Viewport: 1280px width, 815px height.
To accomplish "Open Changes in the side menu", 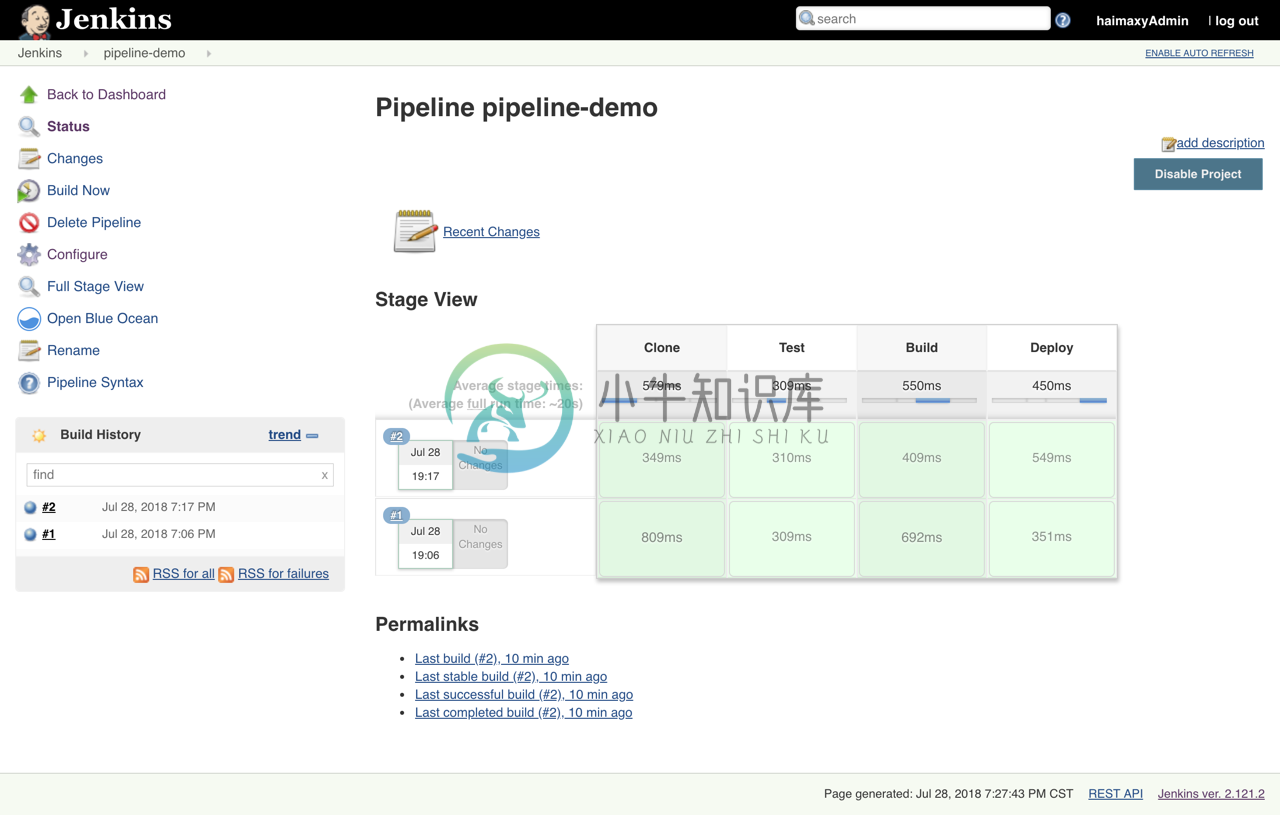I will 75,159.
